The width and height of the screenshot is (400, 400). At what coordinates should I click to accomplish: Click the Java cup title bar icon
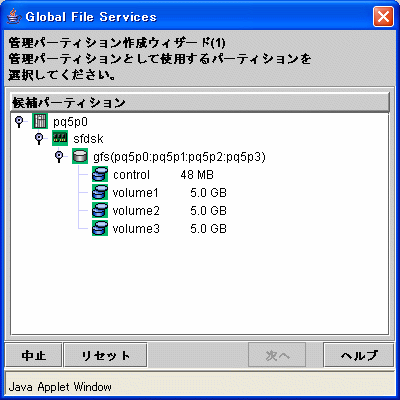(x=13, y=16)
